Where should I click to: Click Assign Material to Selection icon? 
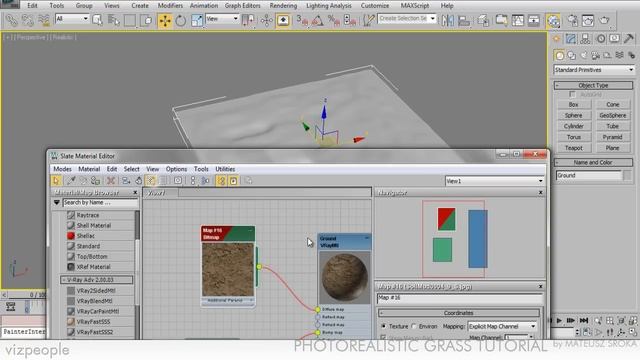coord(96,180)
